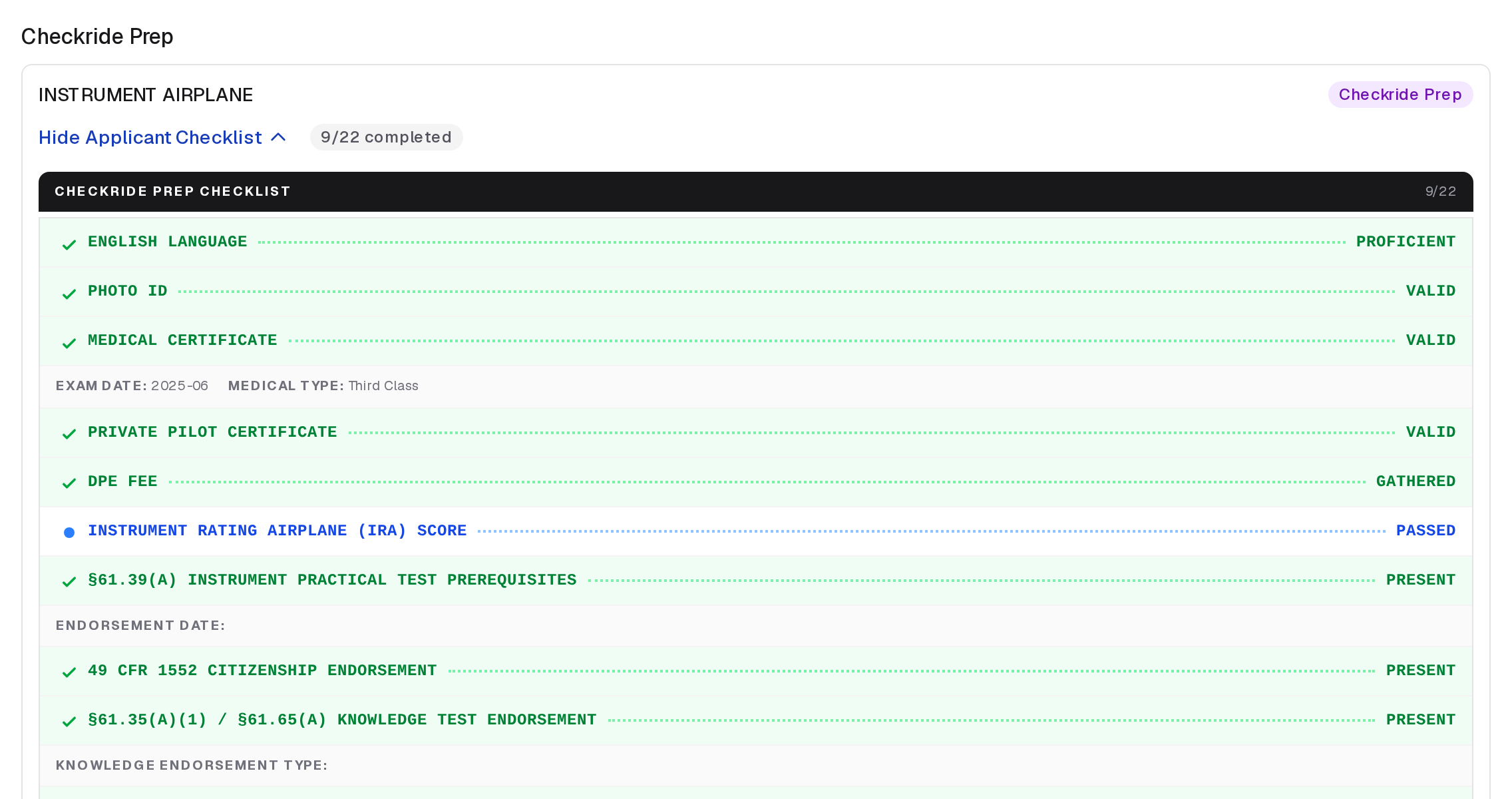Click the blue dot beside IRA Score
1512x799 pixels.
pyautogui.click(x=69, y=532)
